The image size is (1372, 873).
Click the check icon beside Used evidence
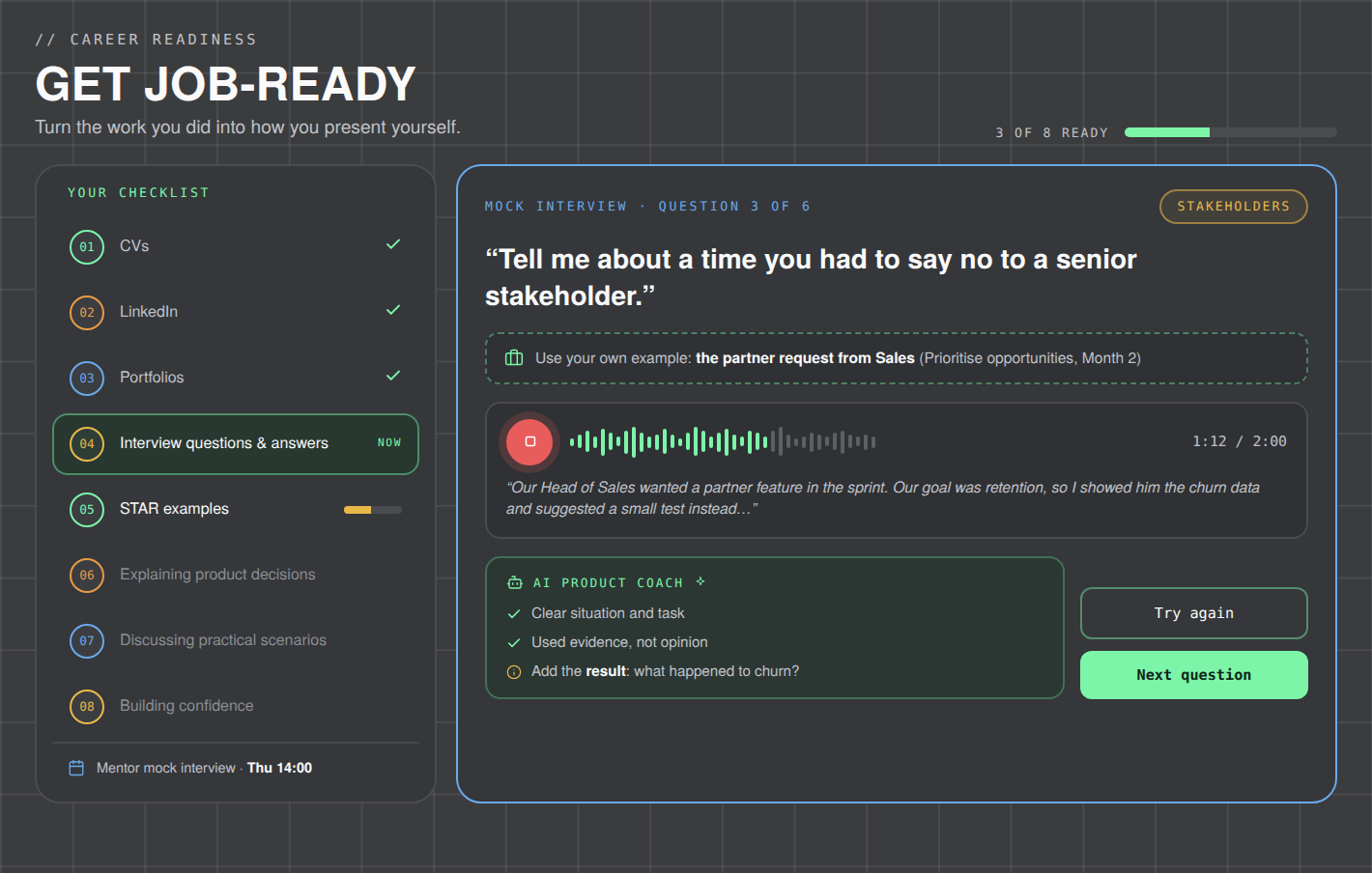(x=514, y=642)
